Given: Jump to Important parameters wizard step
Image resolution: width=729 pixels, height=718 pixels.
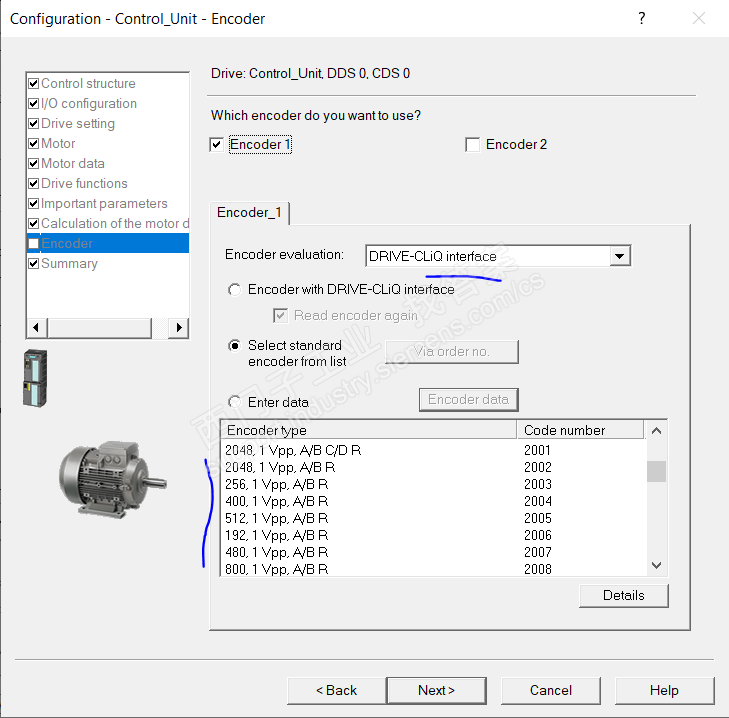Looking at the screenshot, I should pyautogui.click(x=104, y=203).
